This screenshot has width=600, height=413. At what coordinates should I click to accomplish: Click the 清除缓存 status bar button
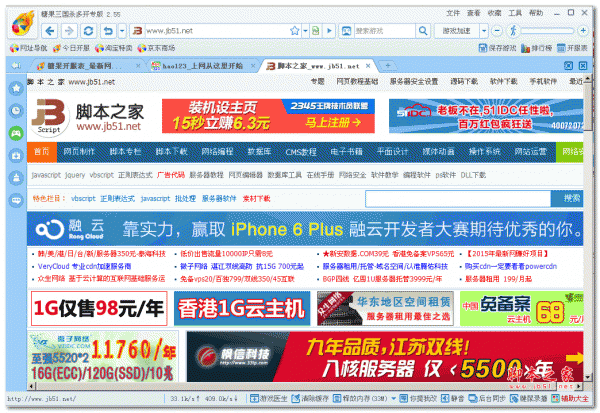tap(310, 399)
